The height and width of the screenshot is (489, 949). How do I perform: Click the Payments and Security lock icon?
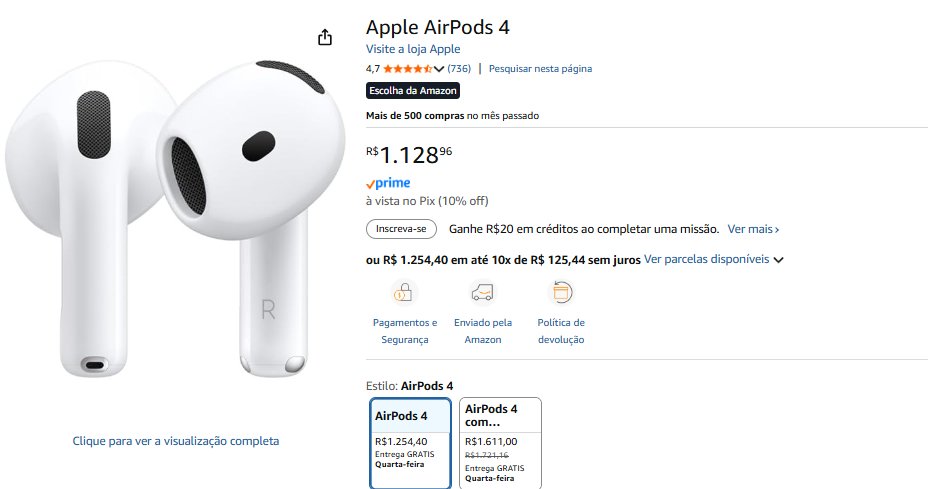coord(404,293)
